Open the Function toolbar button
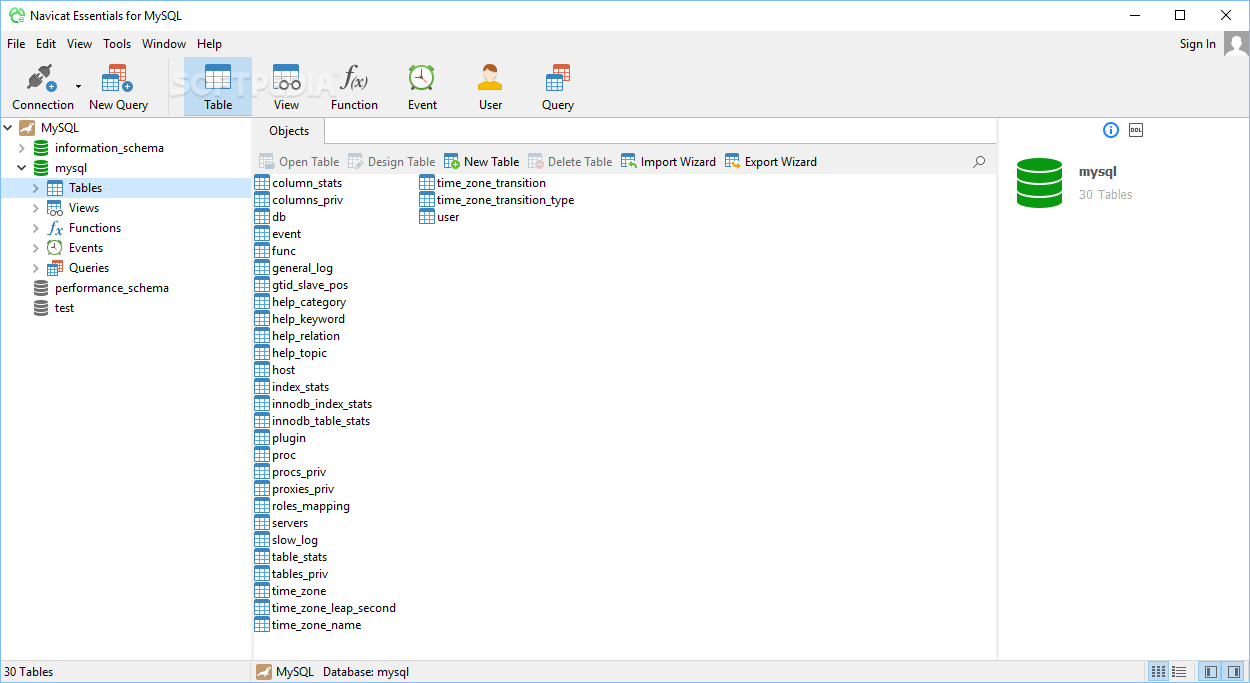1250x683 pixels. [x=354, y=87]
